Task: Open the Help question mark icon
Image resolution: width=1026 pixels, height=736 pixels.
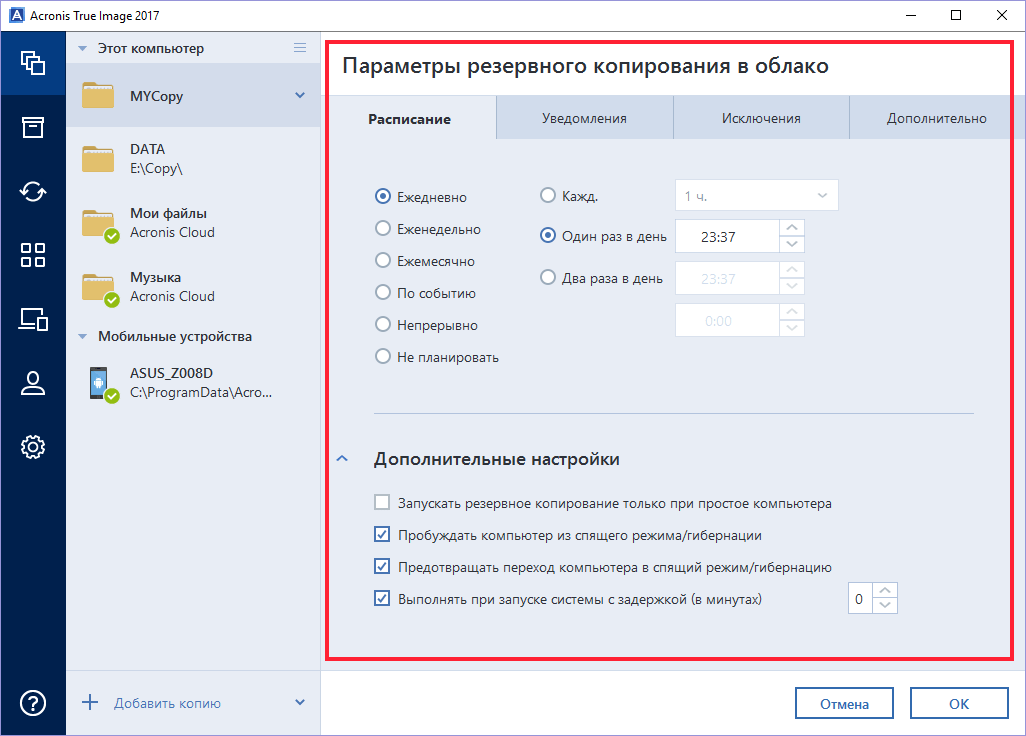Action: click(33, 703)
